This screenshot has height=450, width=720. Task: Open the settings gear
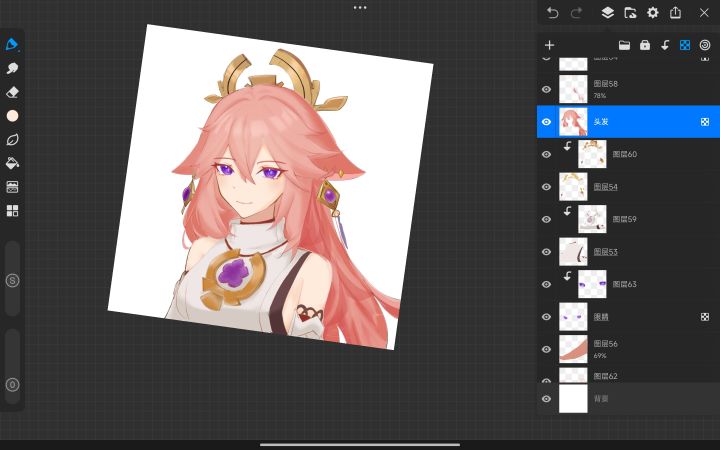(x=652, y=13)
